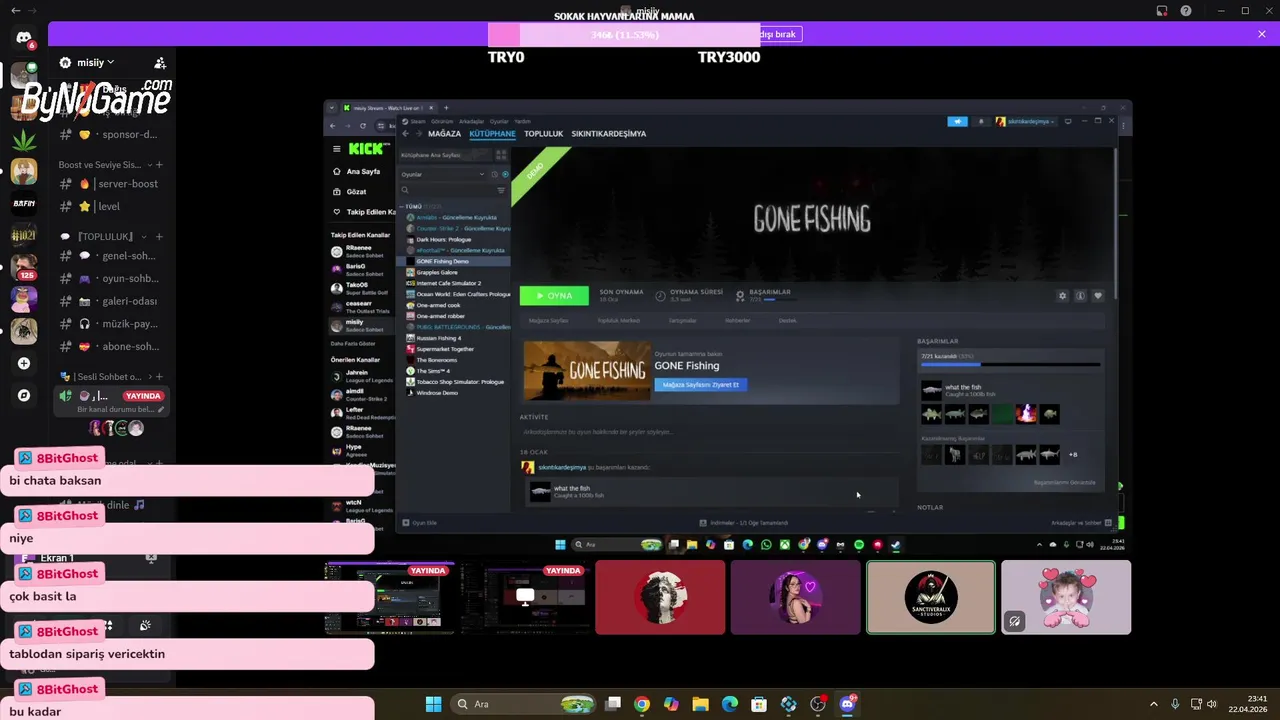Click Ana Sayfa in Kick sidebar
Screen dimensions: 1280x720
click(x=356, y=171)
